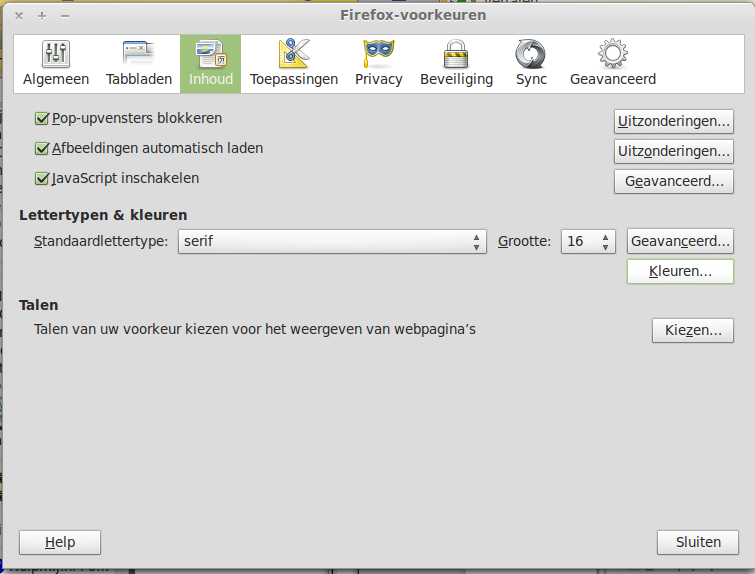
Task: Click the Help button
Action: coord(60,542)
